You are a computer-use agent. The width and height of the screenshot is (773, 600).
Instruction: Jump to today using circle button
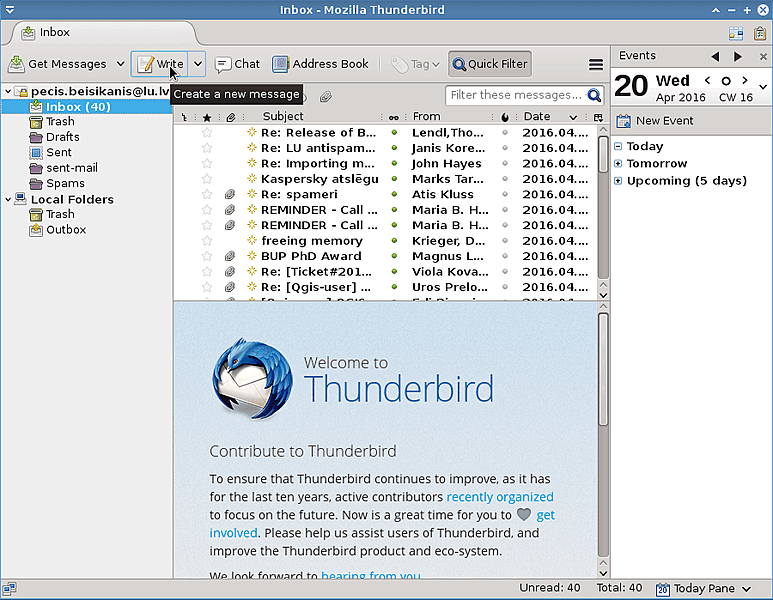(726, 81)
